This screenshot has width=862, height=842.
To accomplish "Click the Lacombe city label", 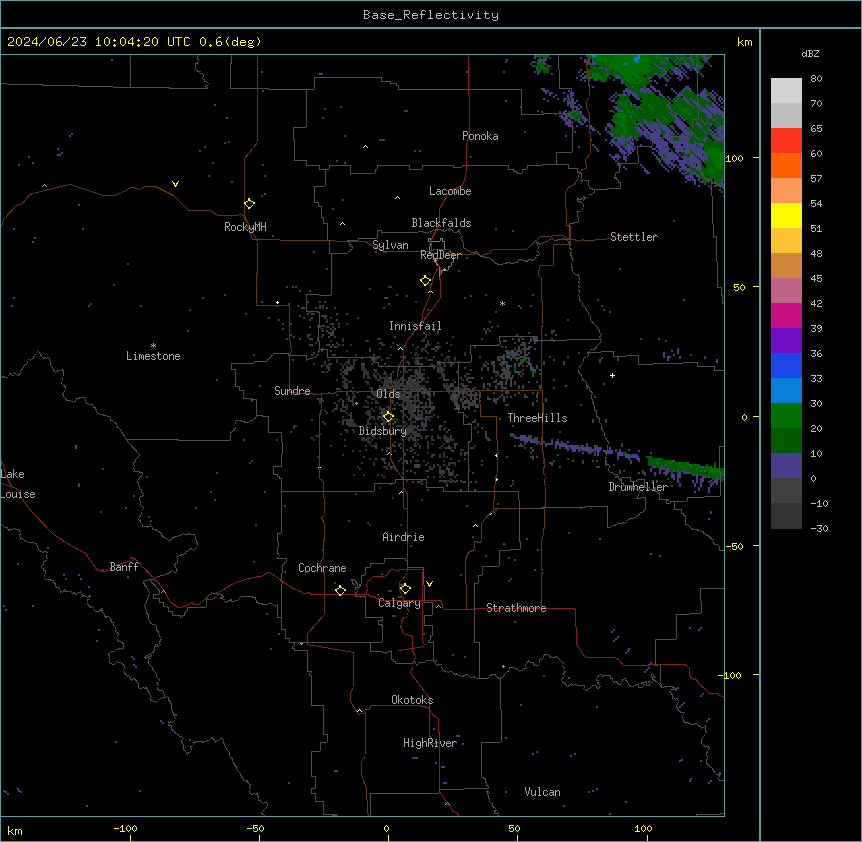I will point(450,191).
